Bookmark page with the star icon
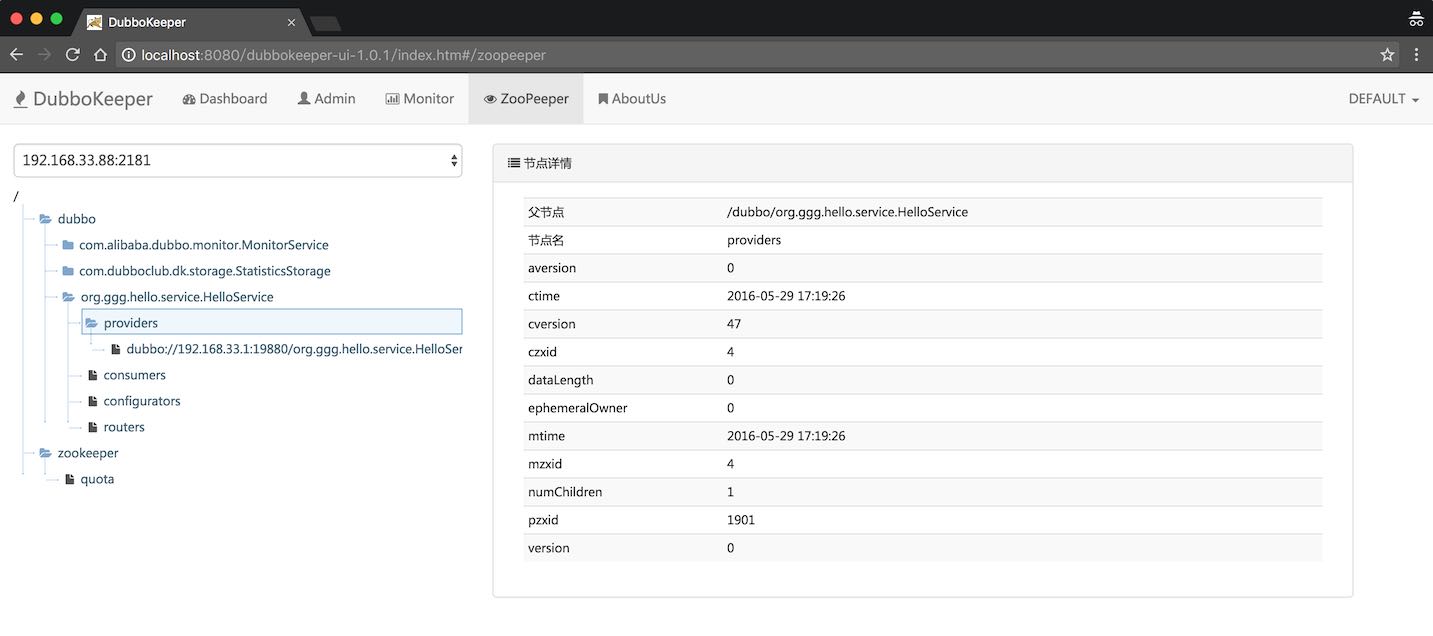Image resolution: width=1433 pixels, height=636 pixels. pyautogui.click(x=1387, y=55)
